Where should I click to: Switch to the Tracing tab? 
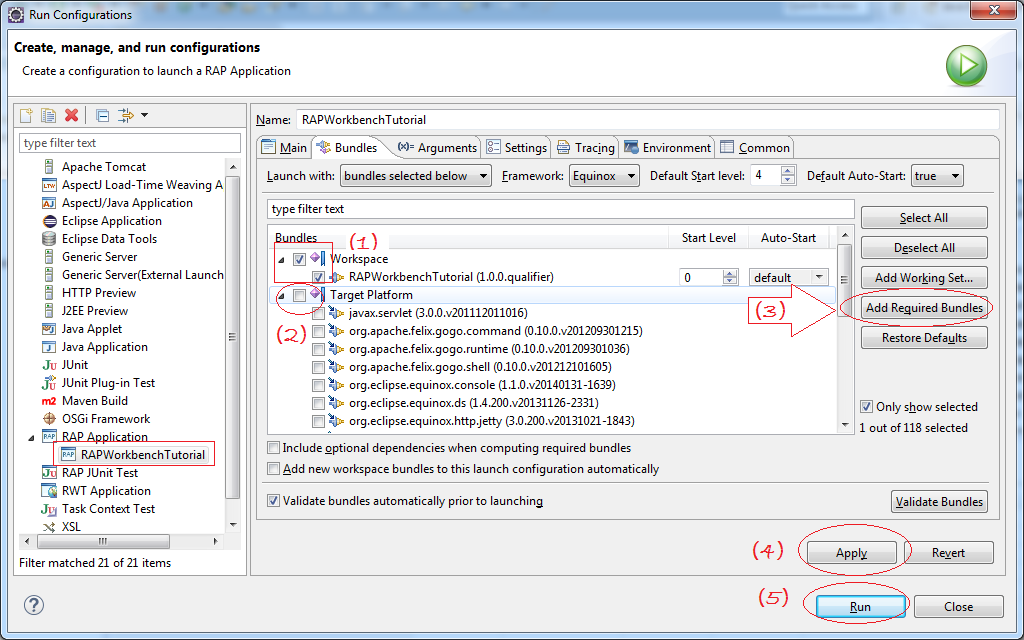(586, 148)
